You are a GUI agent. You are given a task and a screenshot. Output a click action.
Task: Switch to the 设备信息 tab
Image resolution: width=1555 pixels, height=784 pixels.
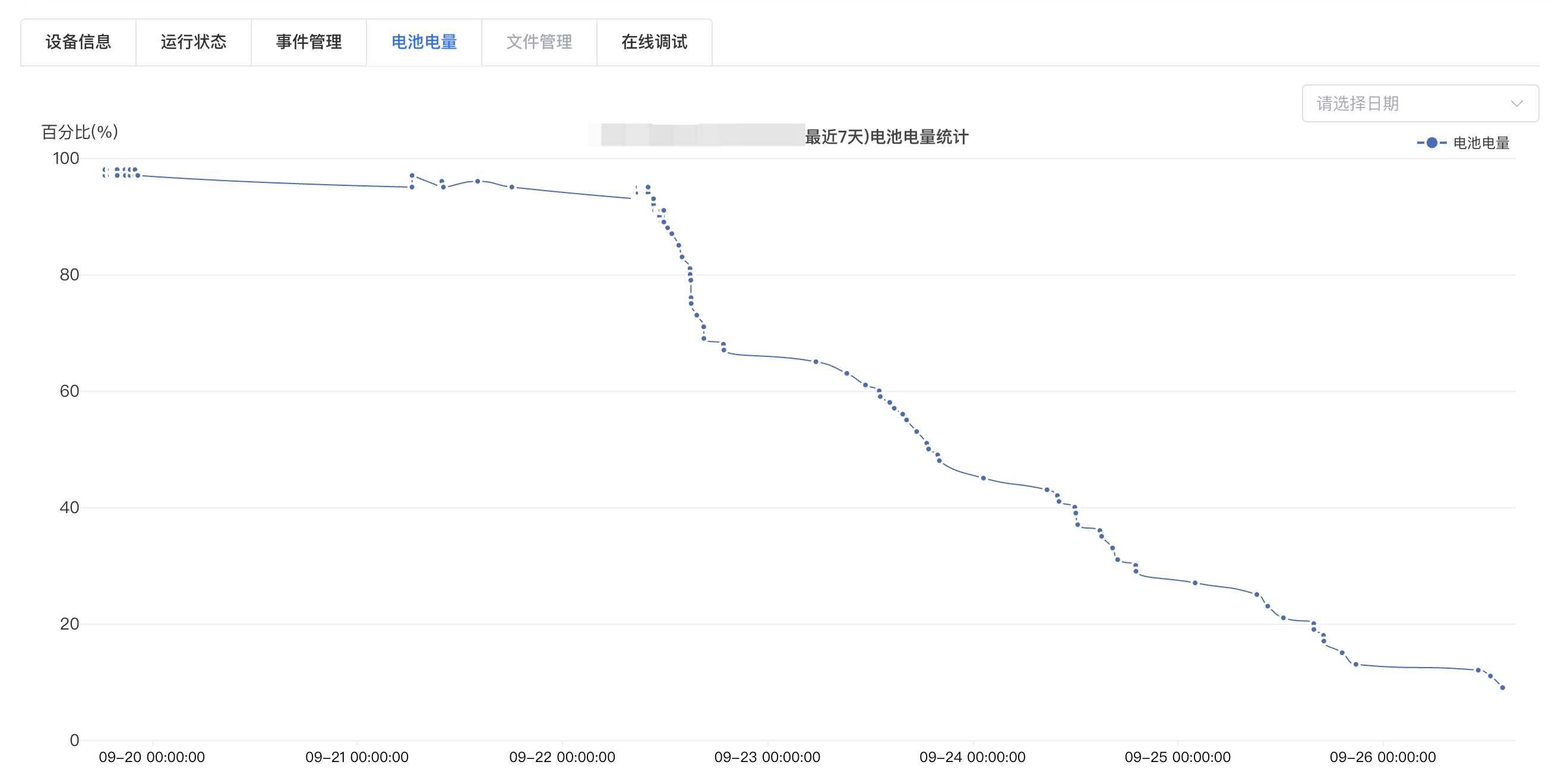78,42
